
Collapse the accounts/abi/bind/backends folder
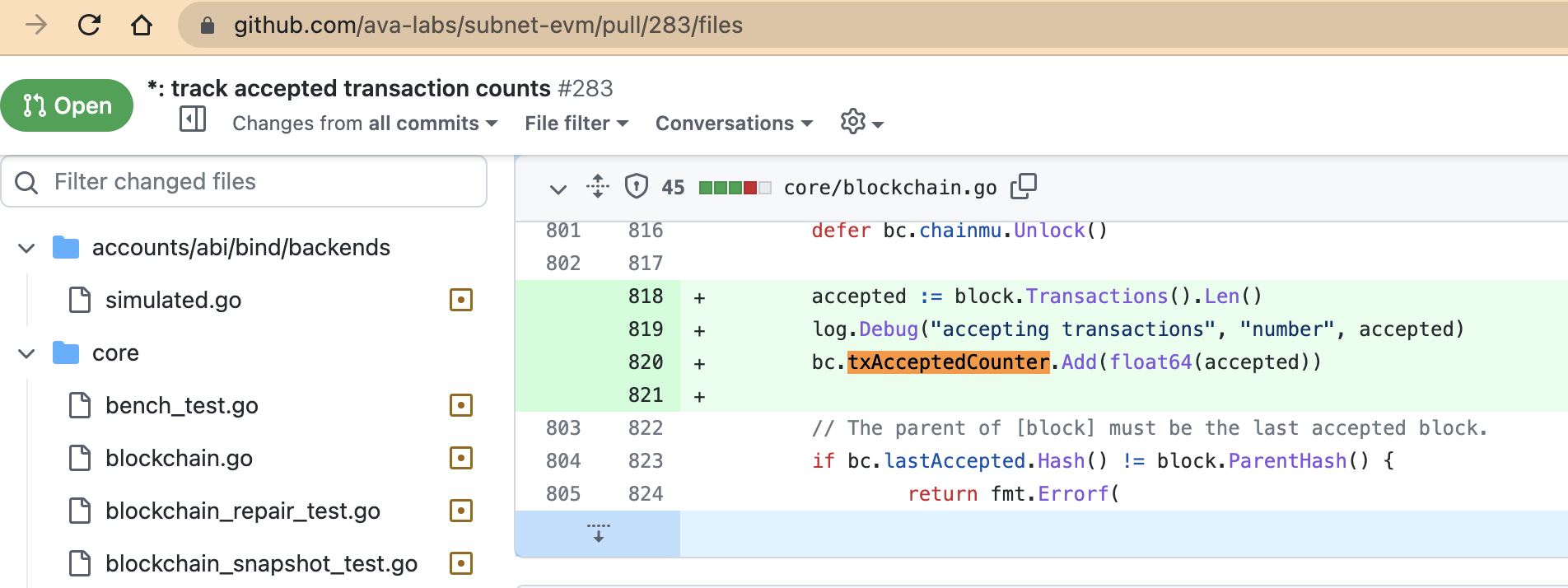27,248
